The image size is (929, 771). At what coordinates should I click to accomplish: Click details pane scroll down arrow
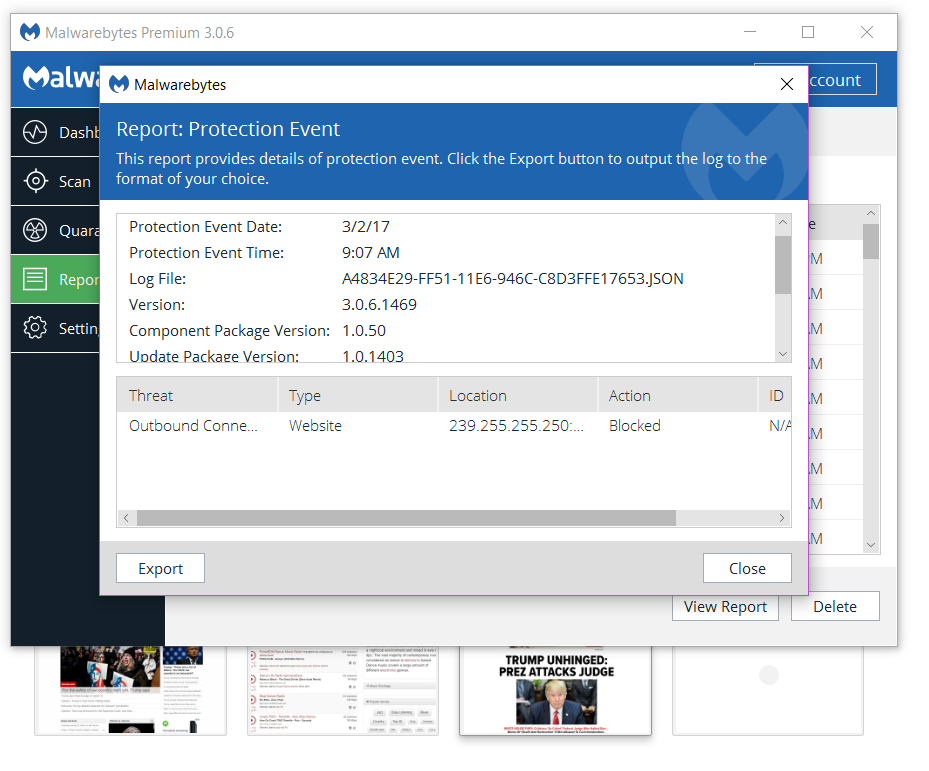783,354
